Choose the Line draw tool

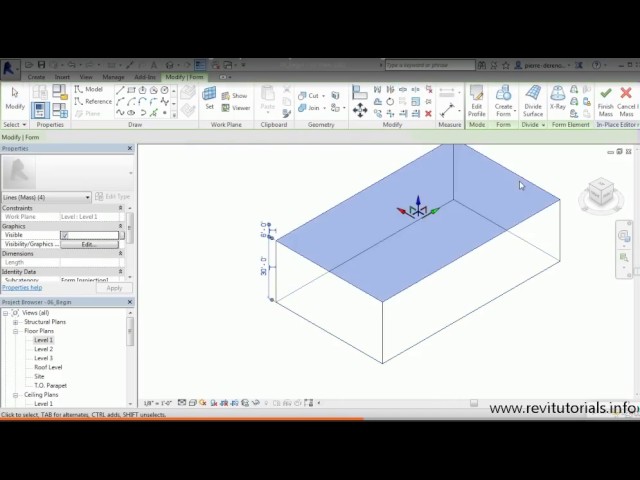click(x=120, y=90)
